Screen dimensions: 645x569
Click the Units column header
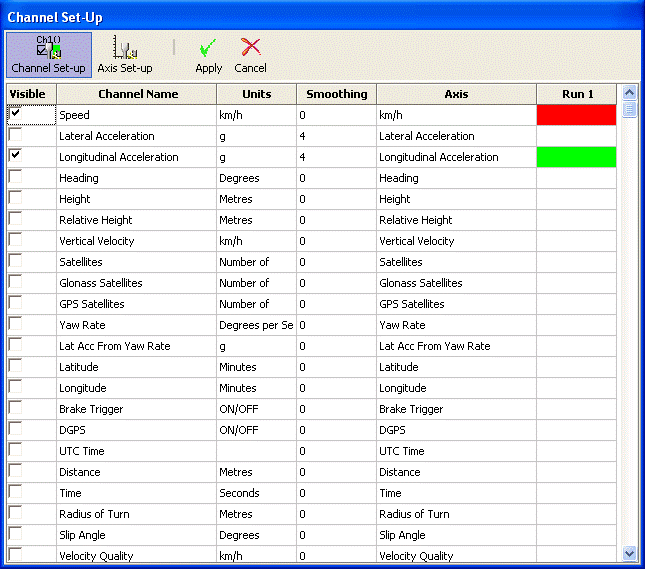coord(256,94)
